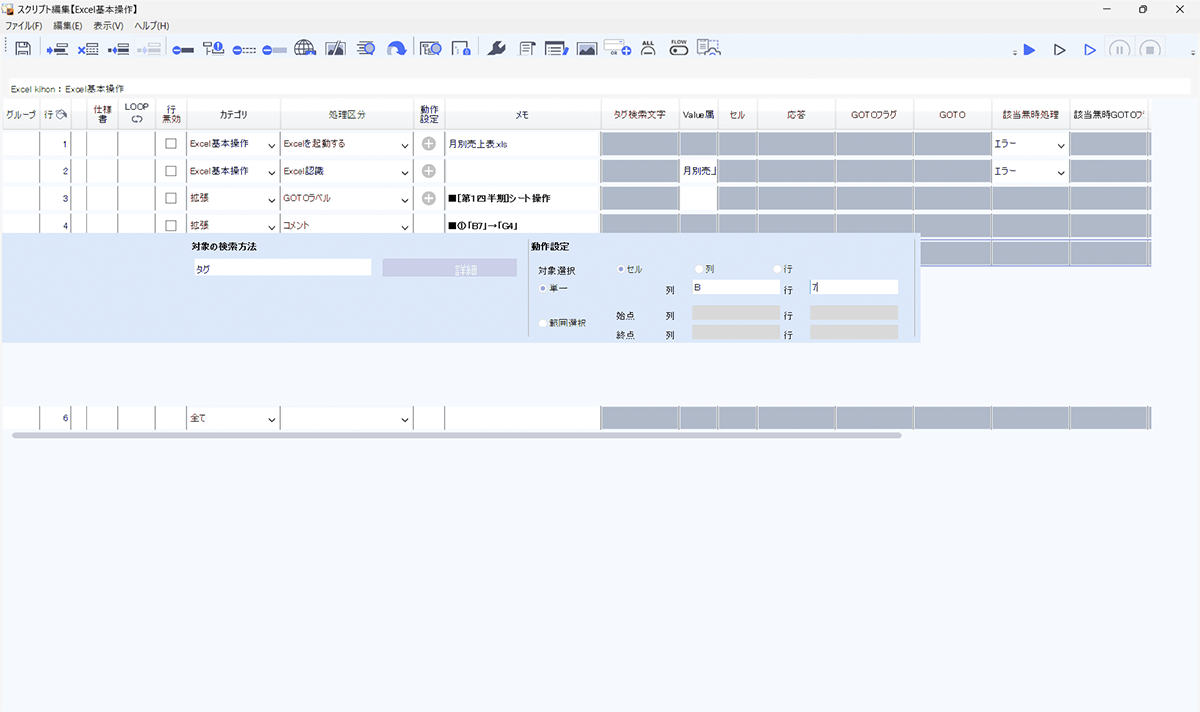1200x712 pixels.
Task: Select the 範囲選択 radio button
Action: click(x=543, y=323)
